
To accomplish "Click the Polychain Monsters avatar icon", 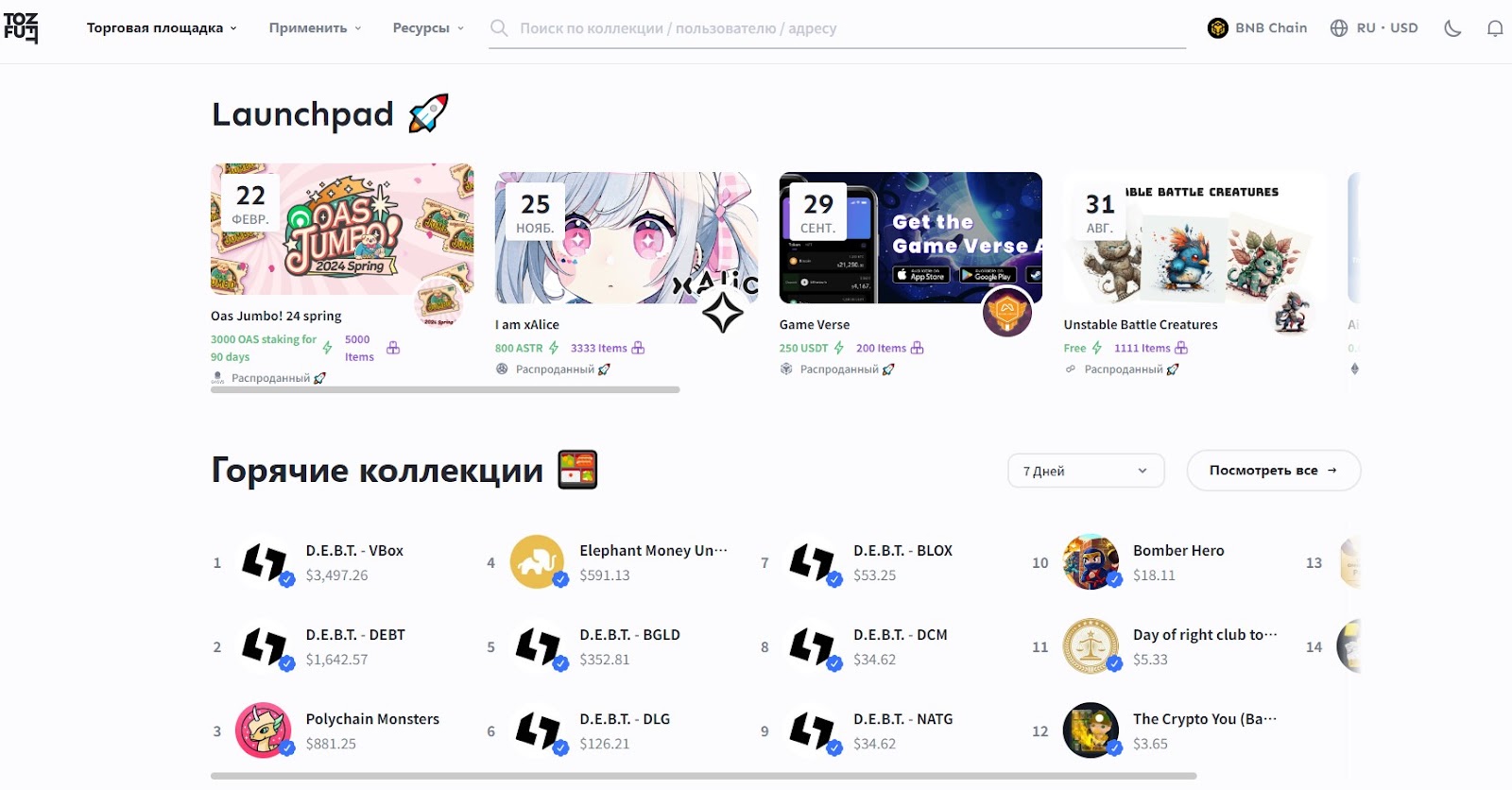I will point(264,730).
